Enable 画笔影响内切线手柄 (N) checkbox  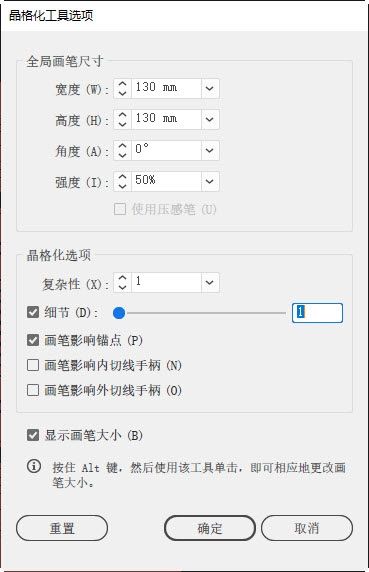click(x=33, y=365)
